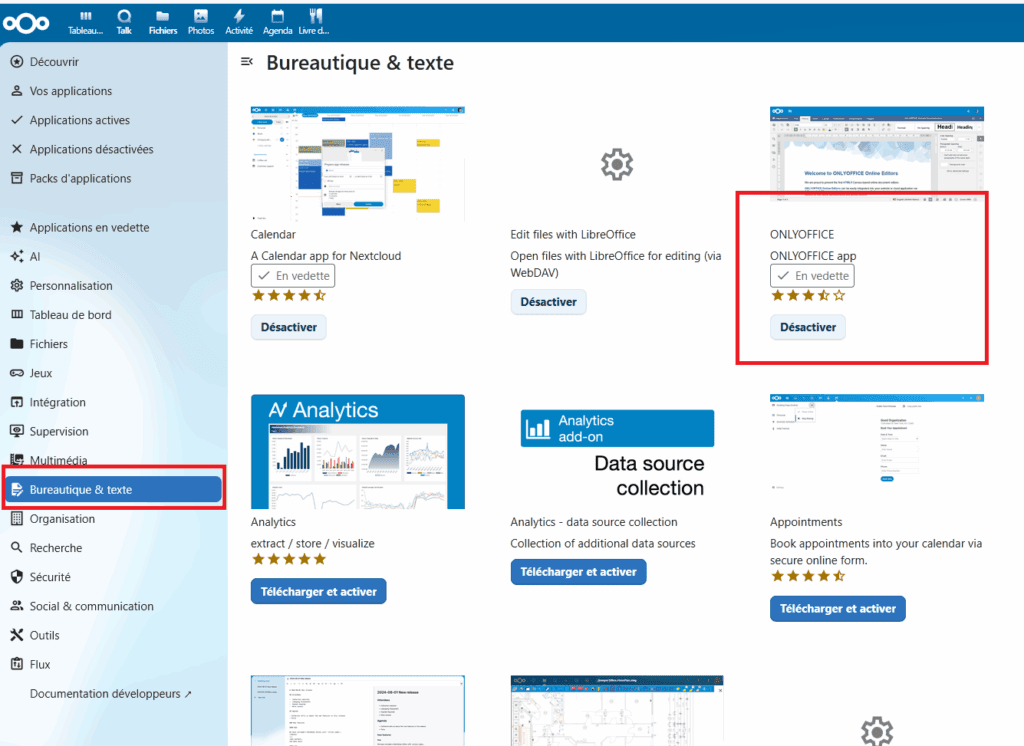Open the Sécurité category

pos(50,577)
